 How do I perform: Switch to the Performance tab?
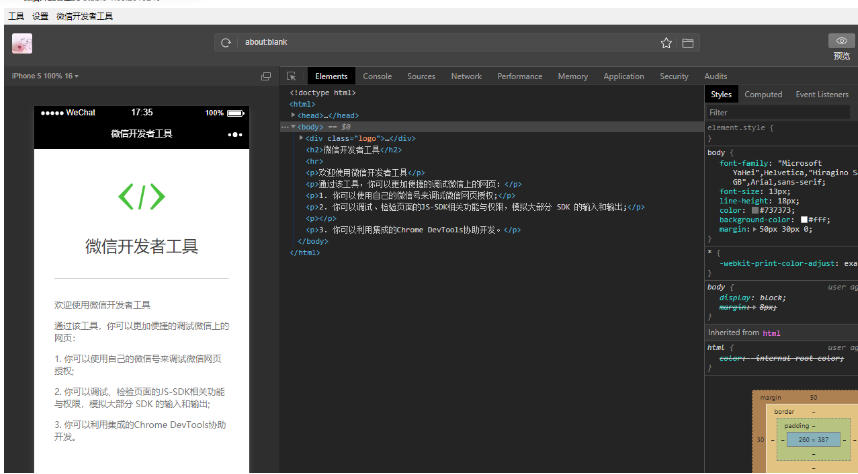pos(519,76)
